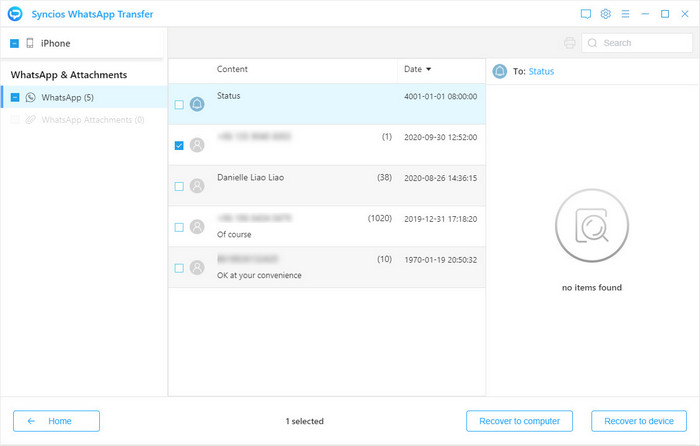Click bell icon next to 'To: Status'
The height and width of the screenshot is (446, 700).
(x=500, y=71)
